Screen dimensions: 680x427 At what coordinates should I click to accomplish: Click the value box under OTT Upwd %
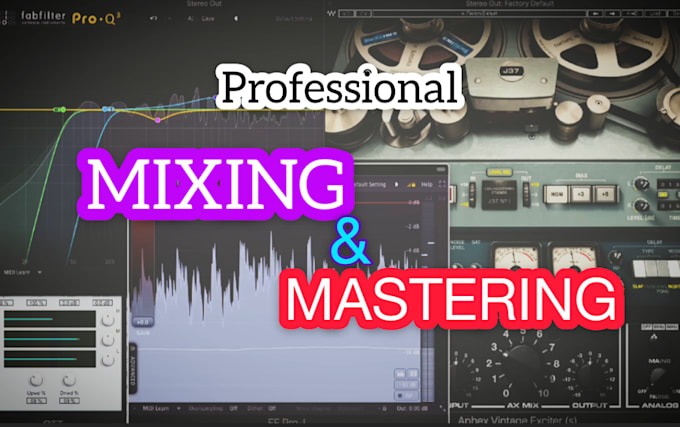click(36, 401)
